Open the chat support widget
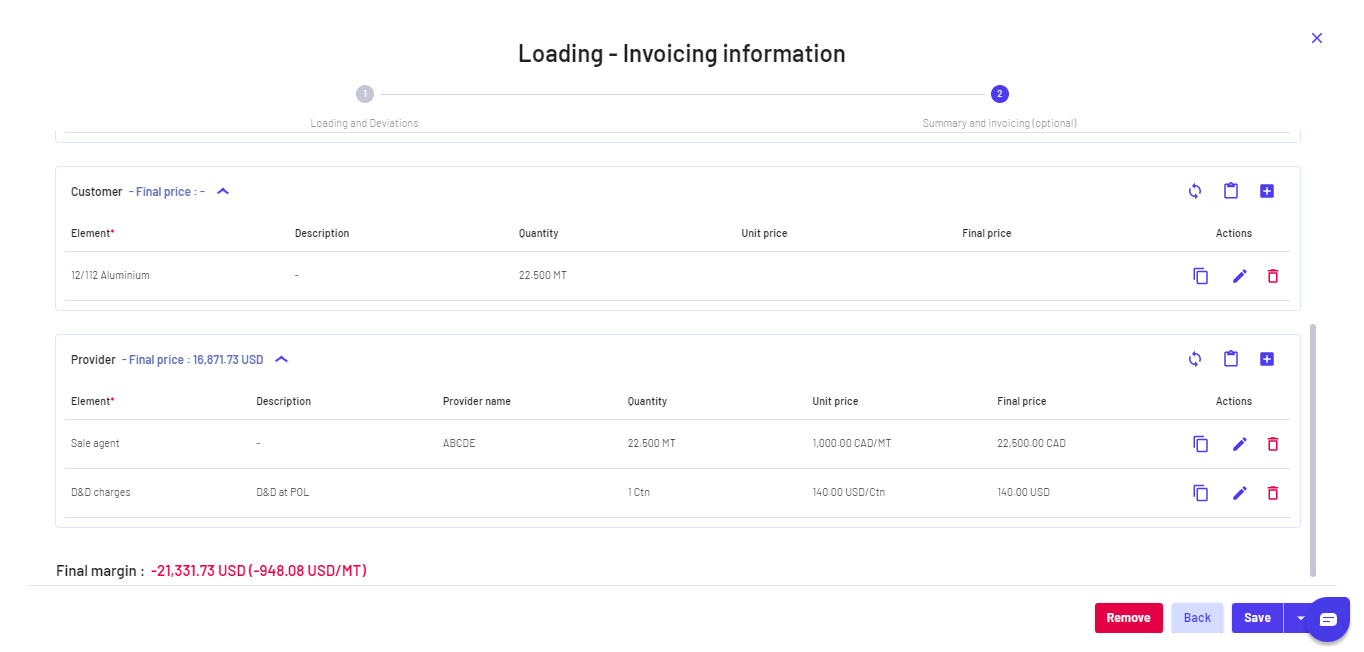The height and width of the screenshot is (652, 1364). [x=1328, y=619]
